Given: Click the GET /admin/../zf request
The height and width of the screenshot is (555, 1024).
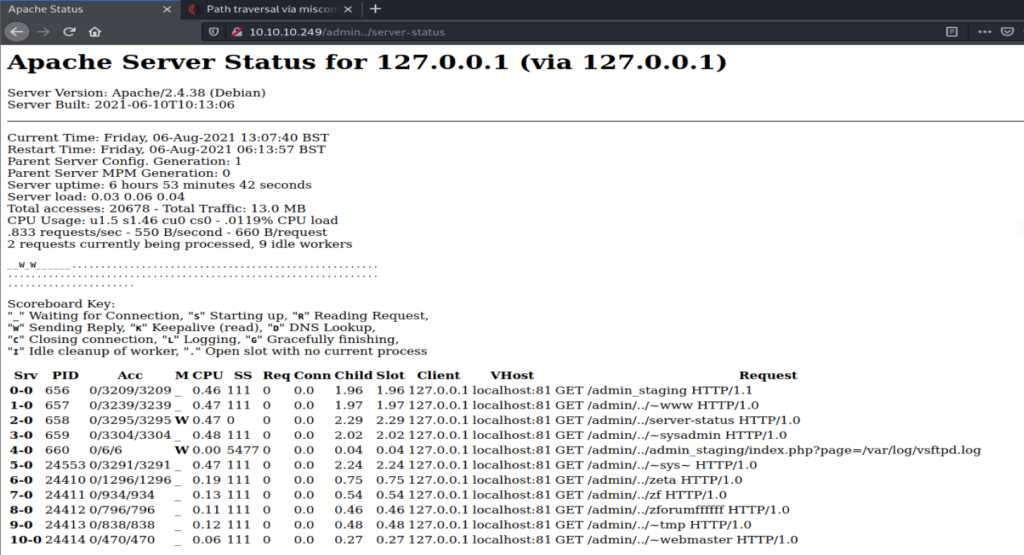Looking at the screenshot, I should pyautogui.click(x=641, y=495).
